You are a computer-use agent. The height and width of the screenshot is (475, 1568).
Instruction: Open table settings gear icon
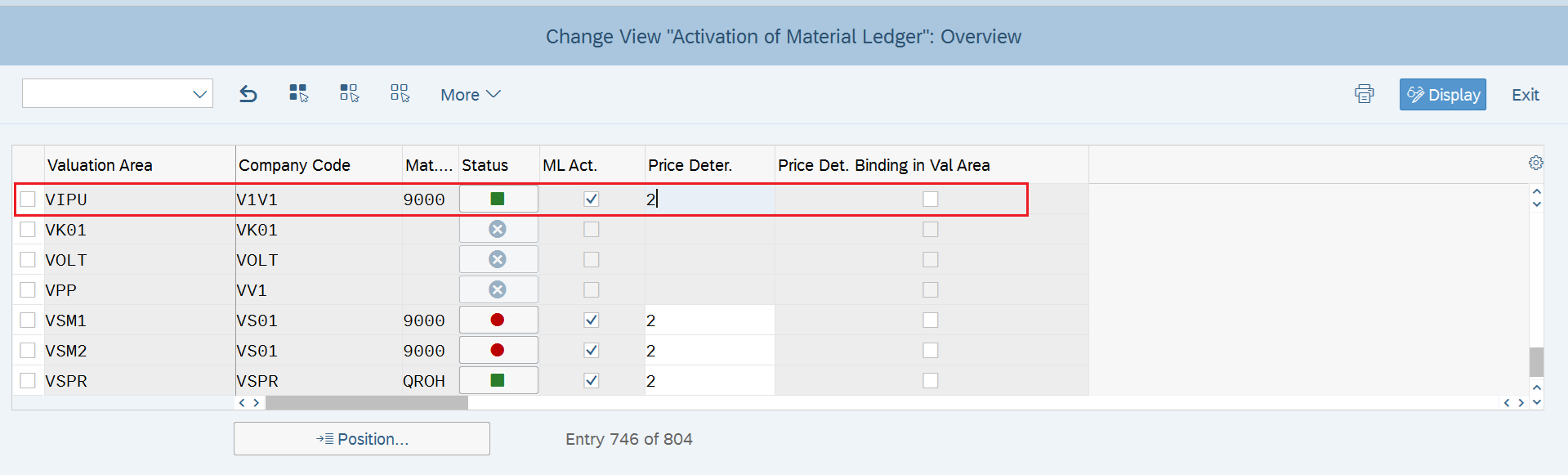coord(1536,163)
